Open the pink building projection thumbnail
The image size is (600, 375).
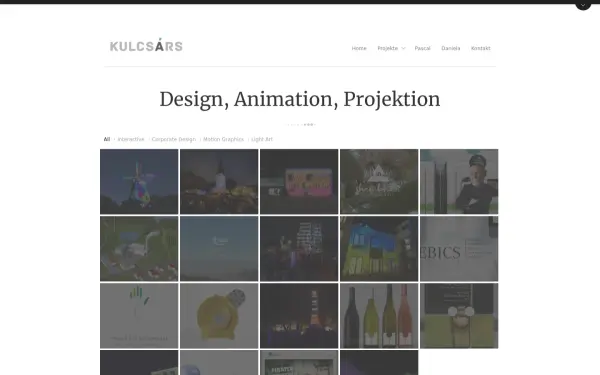coord(299,182)
